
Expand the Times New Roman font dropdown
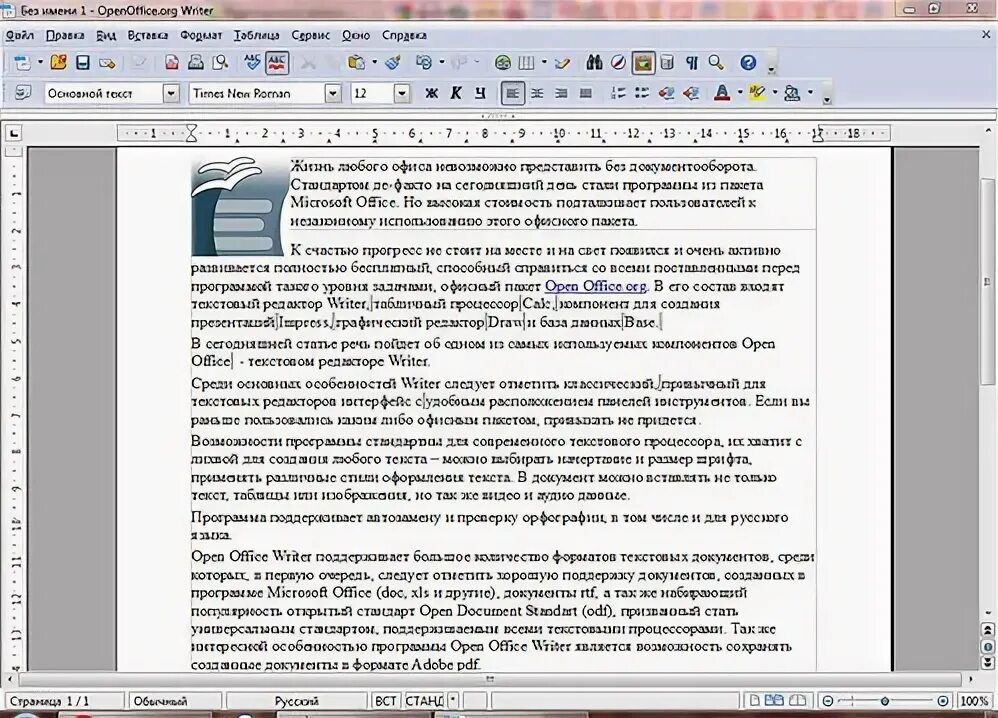coord(332,94)
